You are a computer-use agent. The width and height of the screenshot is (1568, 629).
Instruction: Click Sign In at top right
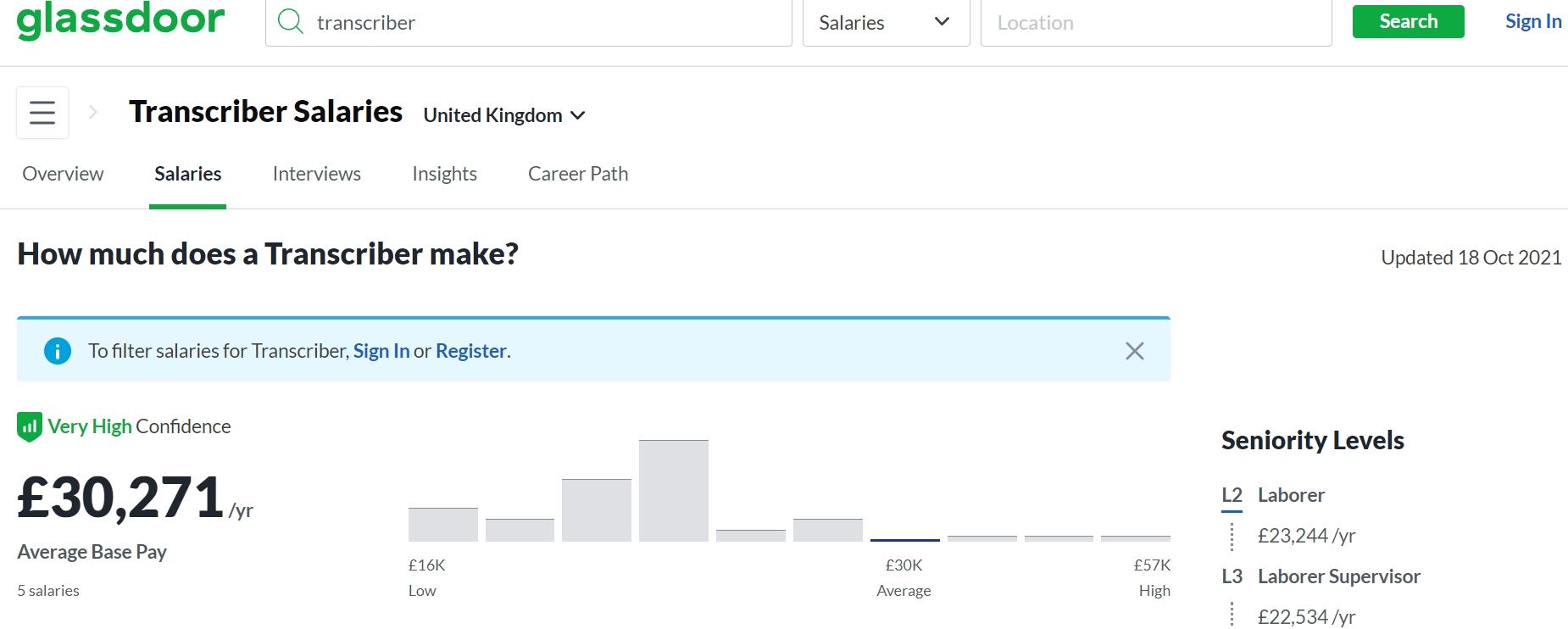pyautogui.click(x=1533, y=21)
